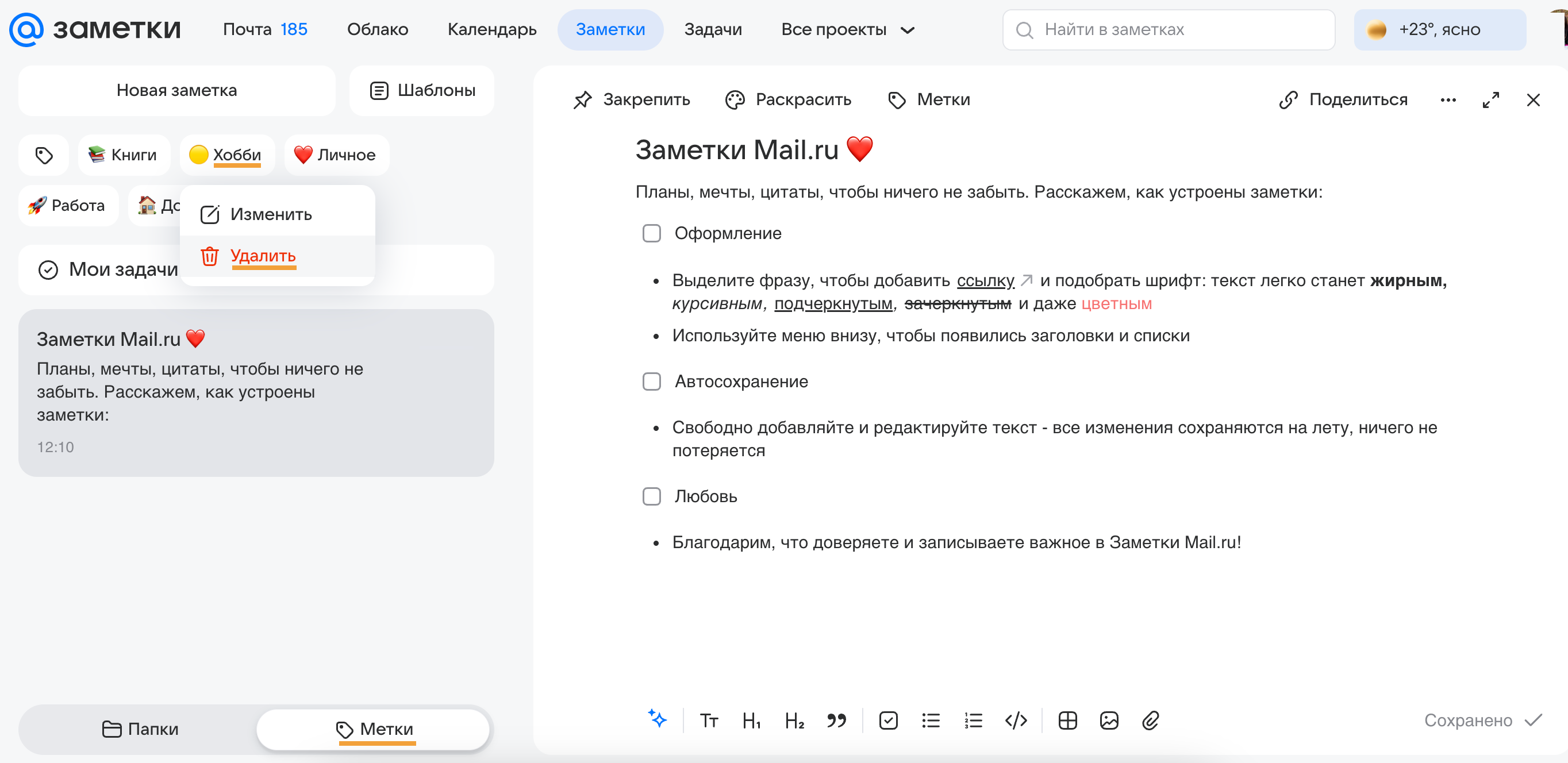Open Шаблоны templates

point(422,90)
